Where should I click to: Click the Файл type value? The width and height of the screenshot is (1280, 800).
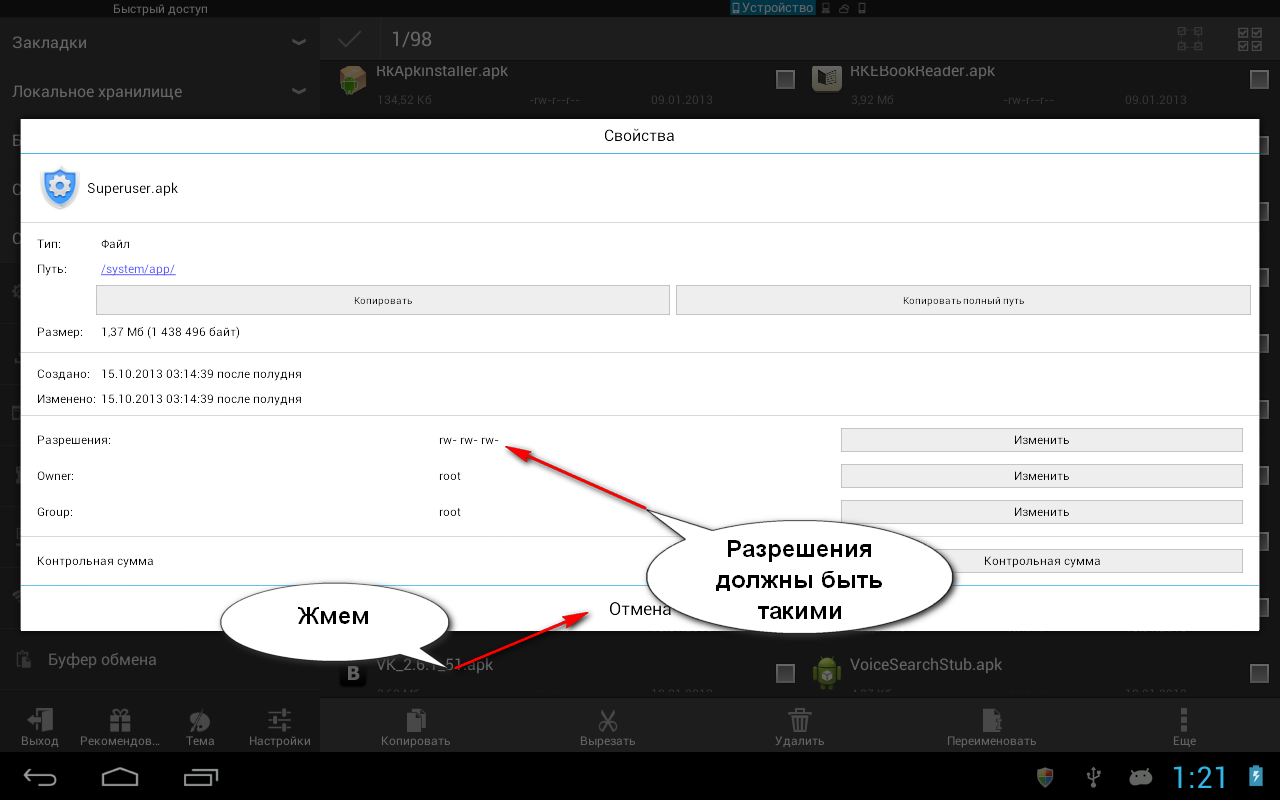click(115, 244)
